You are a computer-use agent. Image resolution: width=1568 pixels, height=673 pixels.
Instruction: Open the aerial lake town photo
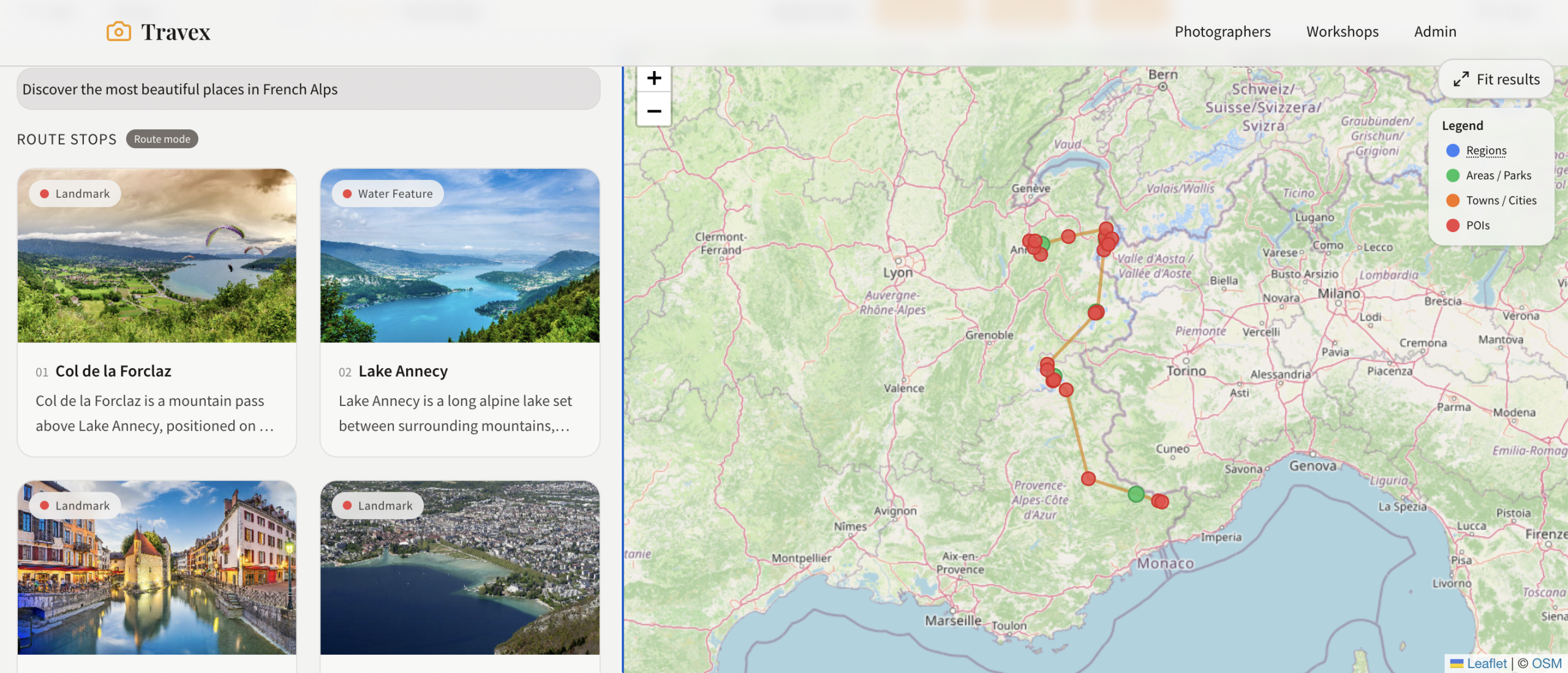(x=459, y=568)
